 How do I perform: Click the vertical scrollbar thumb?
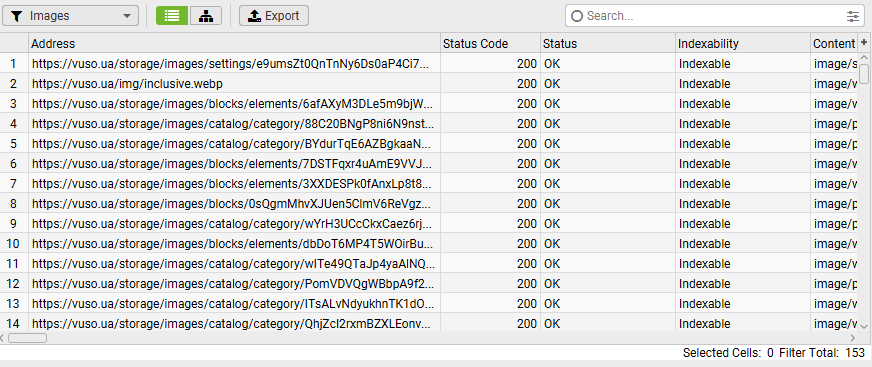click(864, 74)
